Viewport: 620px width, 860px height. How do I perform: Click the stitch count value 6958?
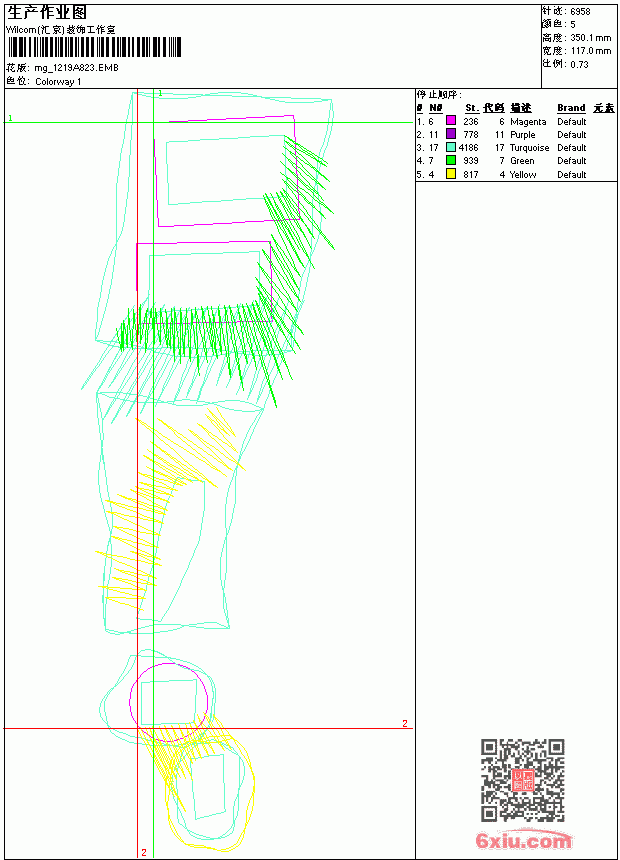pyautogui.click(x=580, y=12)
